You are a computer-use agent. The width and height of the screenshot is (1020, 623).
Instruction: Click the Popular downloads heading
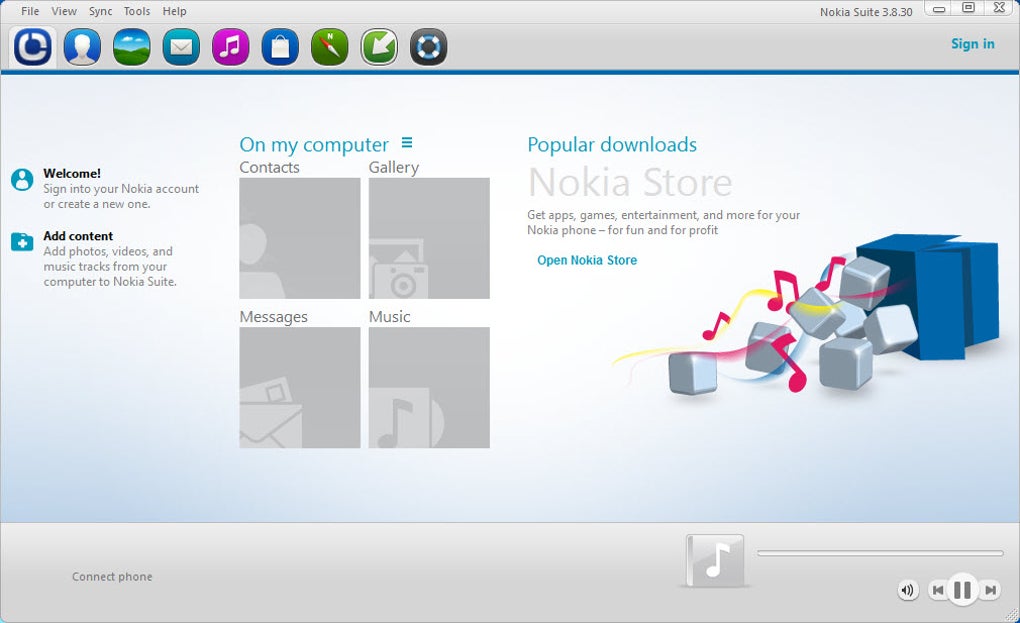tap(612, 144)
